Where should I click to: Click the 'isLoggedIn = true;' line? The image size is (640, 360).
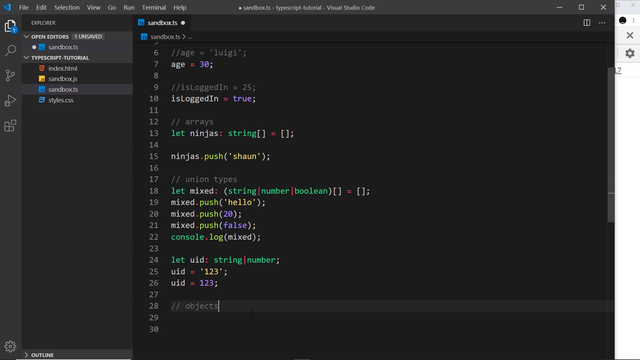coord(213,99)
